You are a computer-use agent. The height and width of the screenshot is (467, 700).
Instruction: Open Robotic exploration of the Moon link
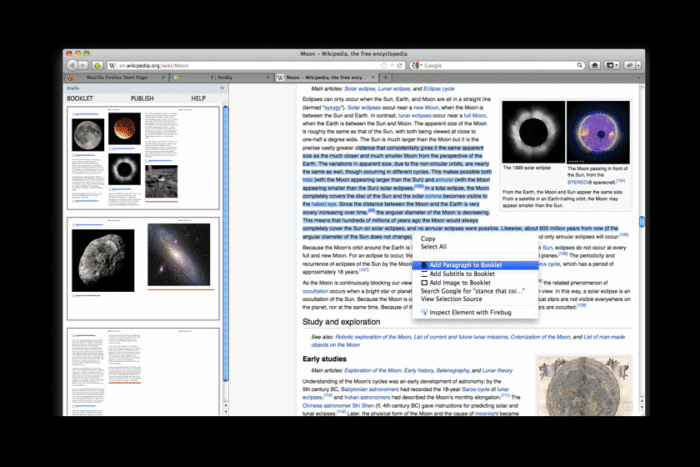pyautogui.click(x=373, y=337)
